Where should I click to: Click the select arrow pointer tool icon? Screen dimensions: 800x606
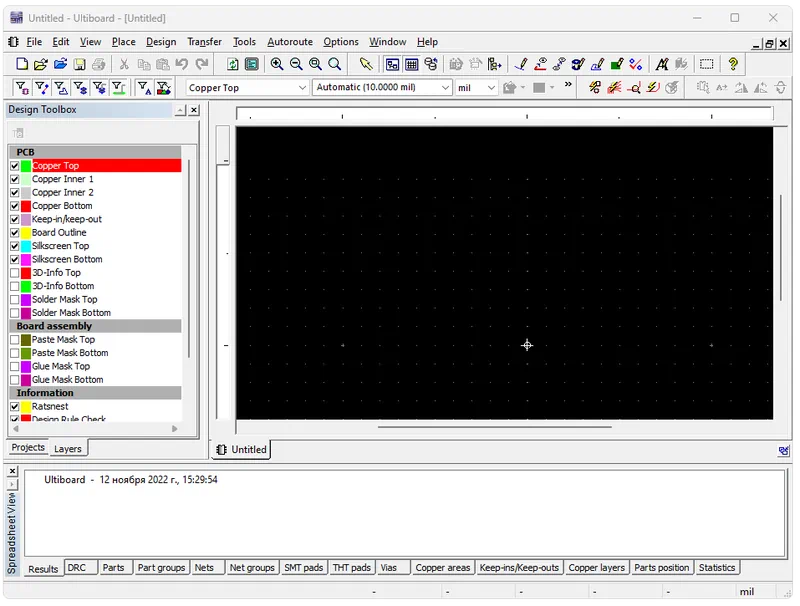click(366, 64)
